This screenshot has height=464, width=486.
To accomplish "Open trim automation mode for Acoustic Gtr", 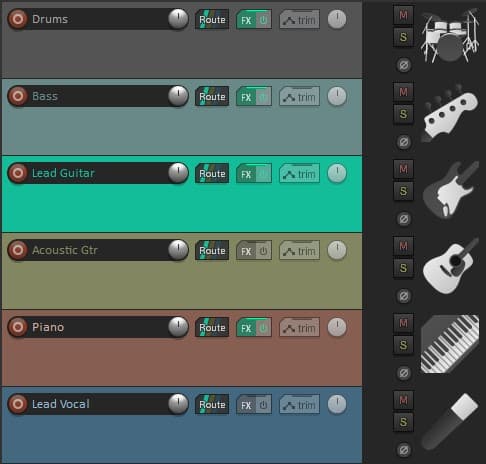I will [299, 251].
